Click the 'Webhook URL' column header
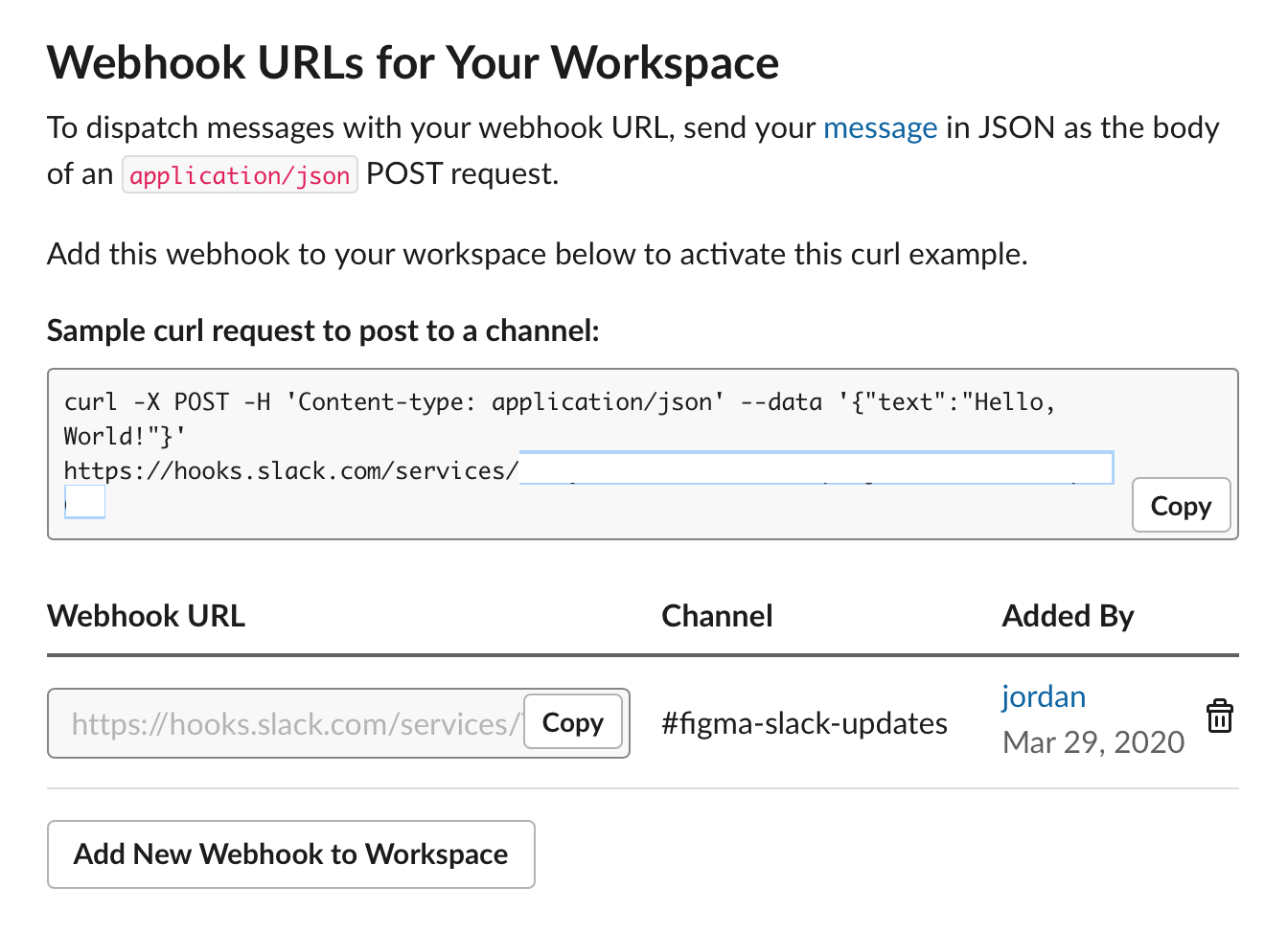This screenshot has width=1288, height=933. (x=147, y=615)
